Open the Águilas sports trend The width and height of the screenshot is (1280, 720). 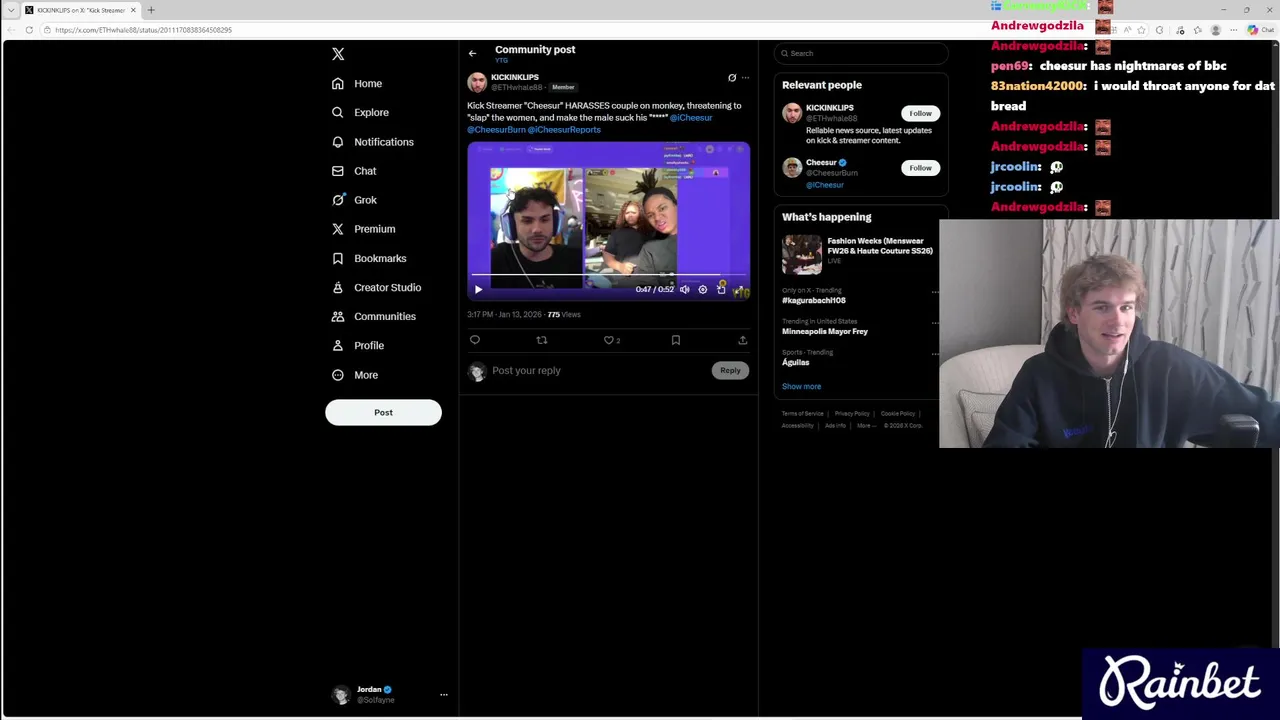click(796, 363)
